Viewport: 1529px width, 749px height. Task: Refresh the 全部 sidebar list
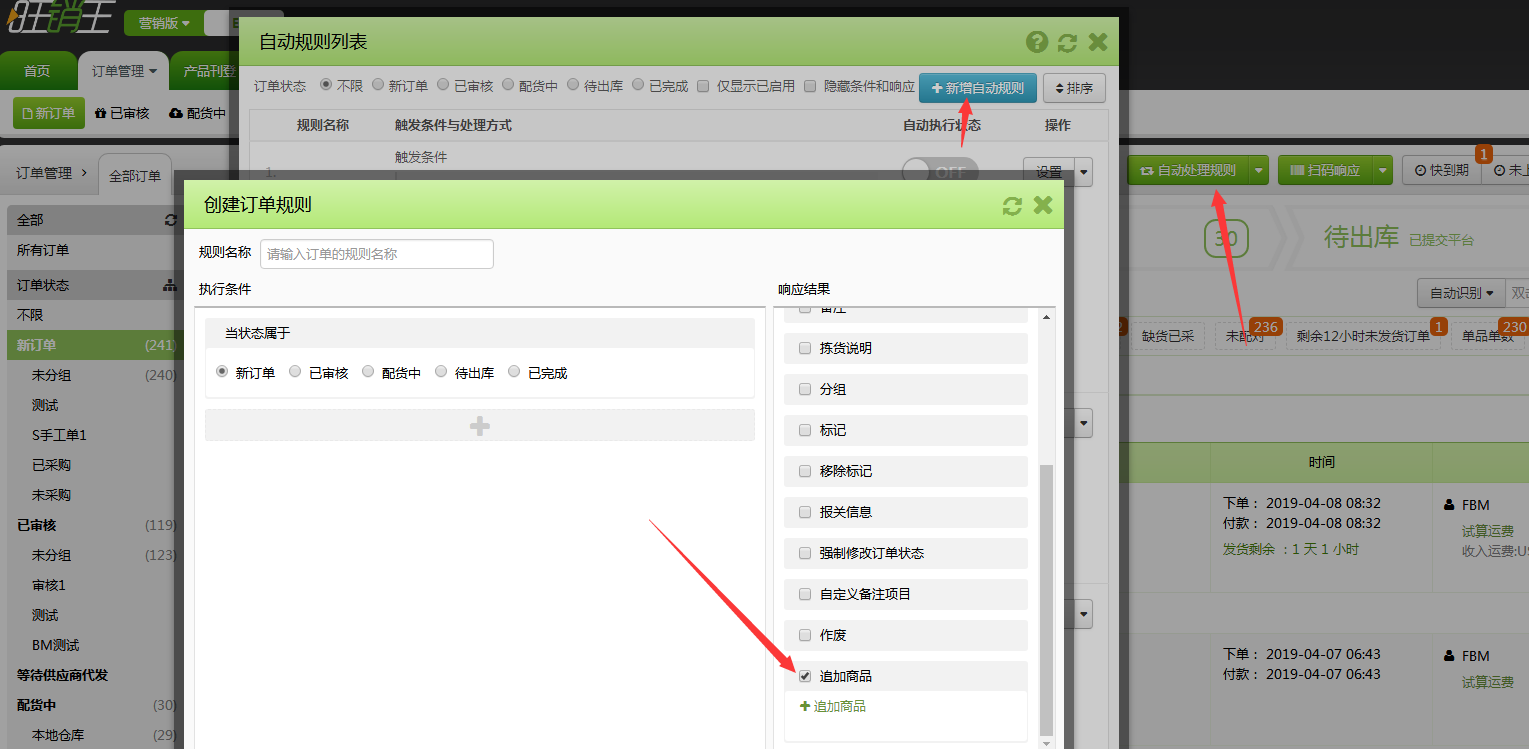[170, 220]
